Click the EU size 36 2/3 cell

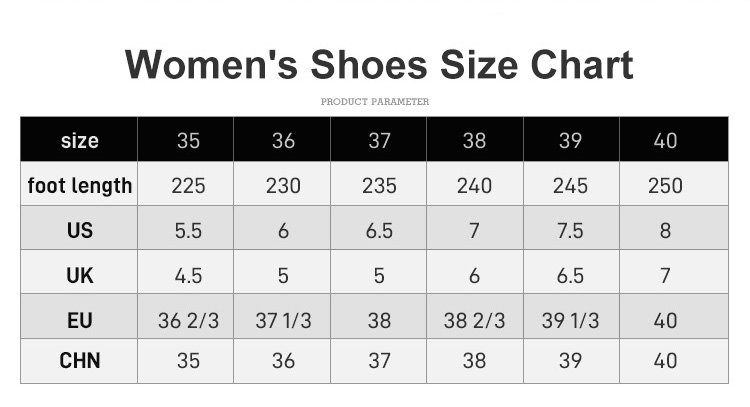(188, 320)
